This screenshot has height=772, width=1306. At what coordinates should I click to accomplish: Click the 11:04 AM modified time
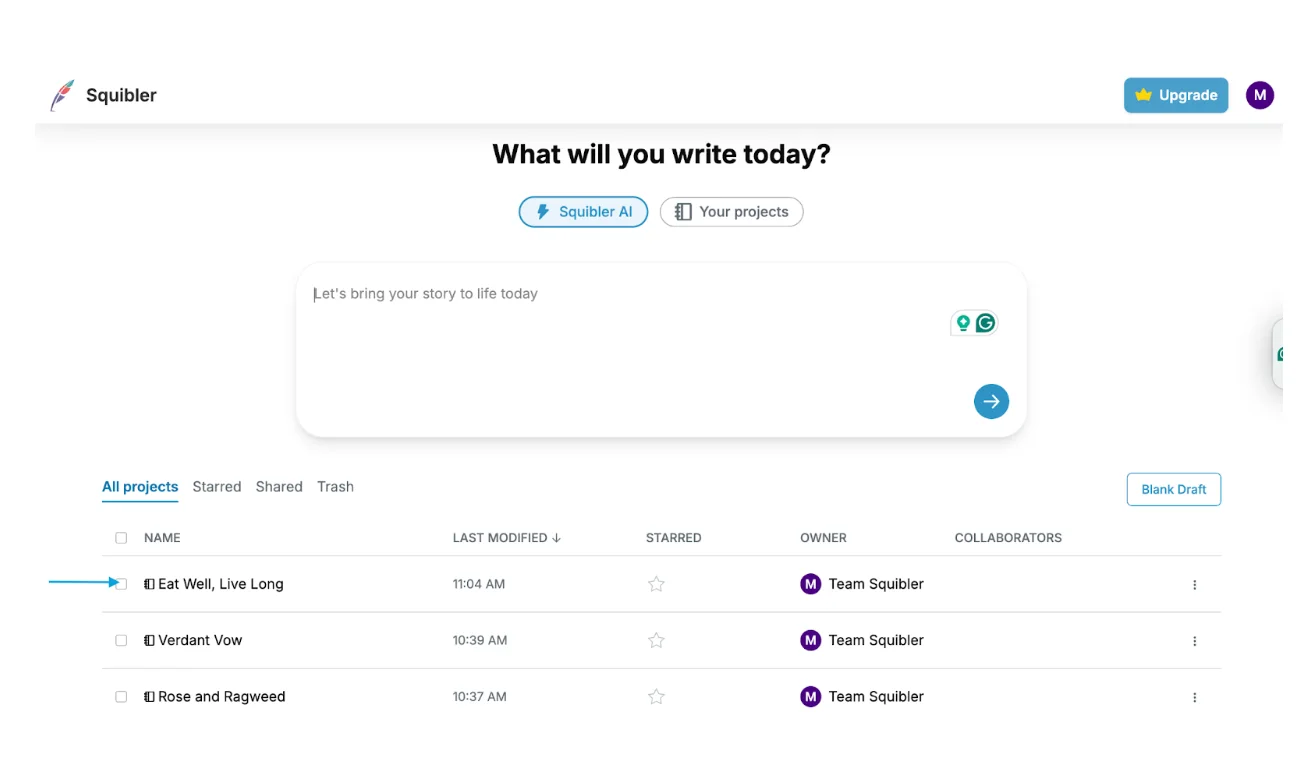pos(479,584)
